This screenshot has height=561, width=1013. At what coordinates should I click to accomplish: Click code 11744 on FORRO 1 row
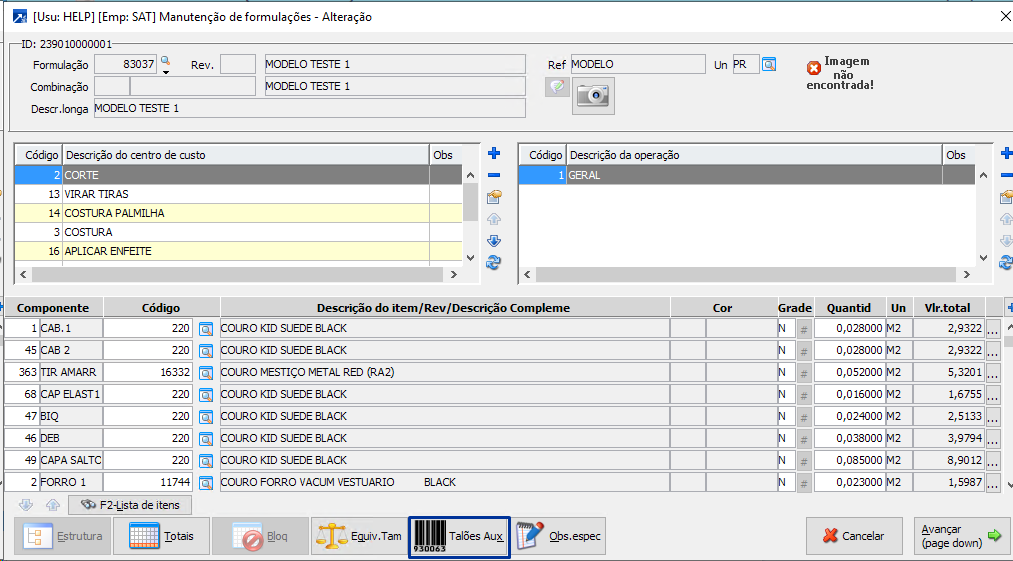tap(147, 483)
